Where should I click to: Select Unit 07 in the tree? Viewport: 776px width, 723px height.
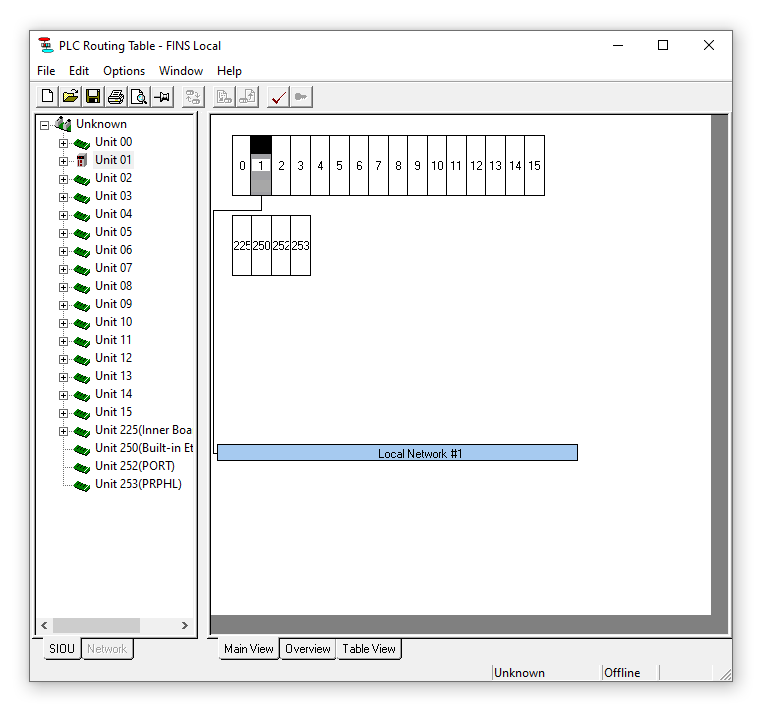tap(113, 268)
